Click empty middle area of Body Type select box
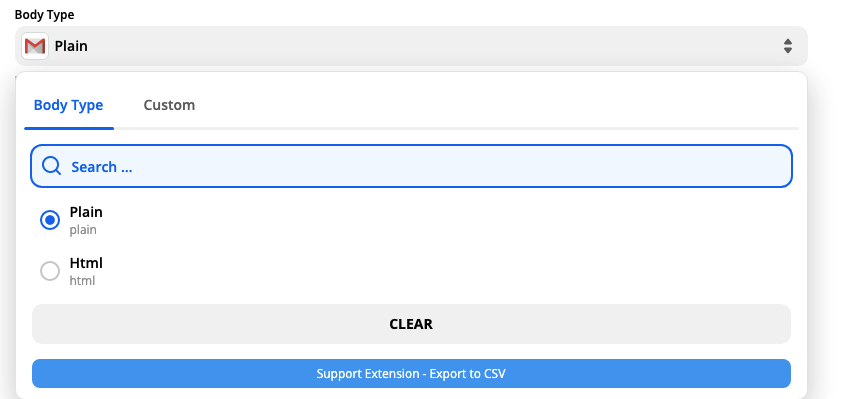This screenshot has width=842, height=399. point(430,46)
